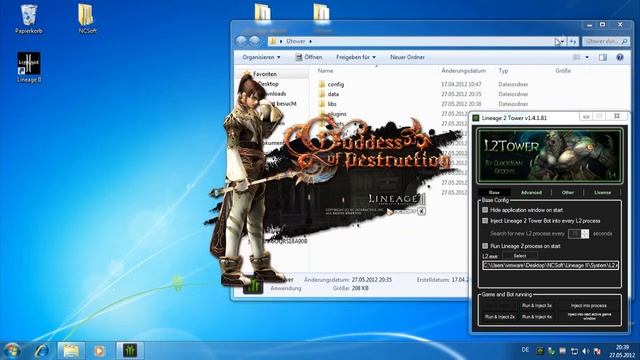Sort by the Änderungsdatum column header
640x360 pixels.
point(463,71)
